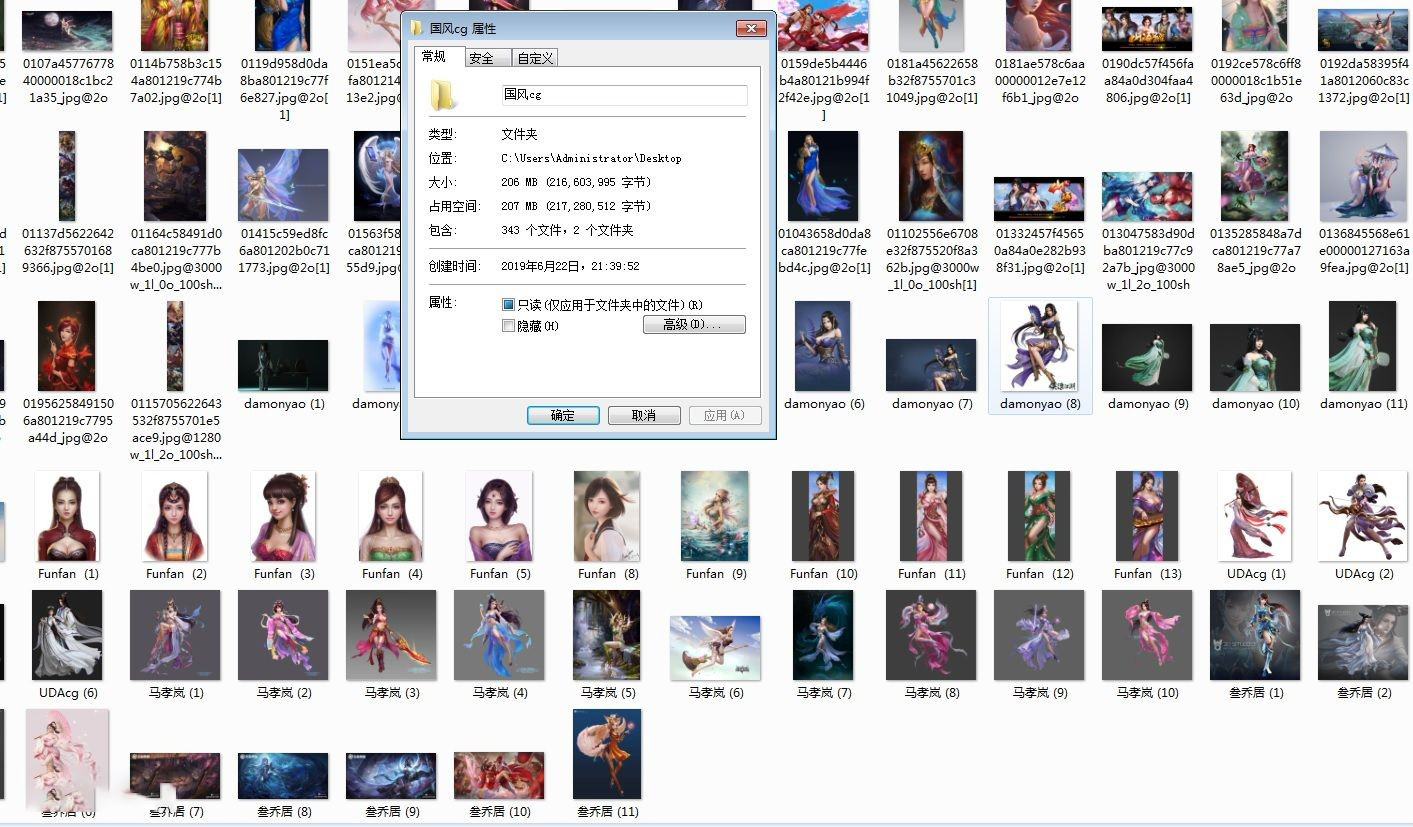Click the 取消 cancel button
Screen dimensions: 1413x827
(644, 415)
